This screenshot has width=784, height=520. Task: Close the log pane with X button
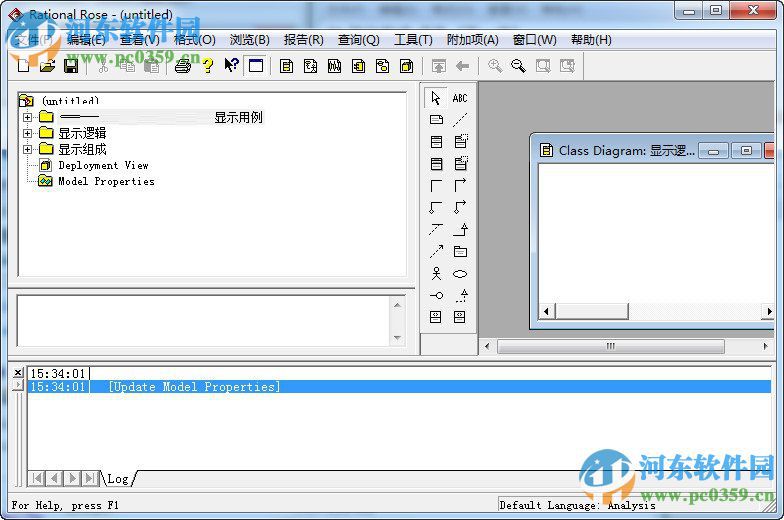[x=18, y=372]
